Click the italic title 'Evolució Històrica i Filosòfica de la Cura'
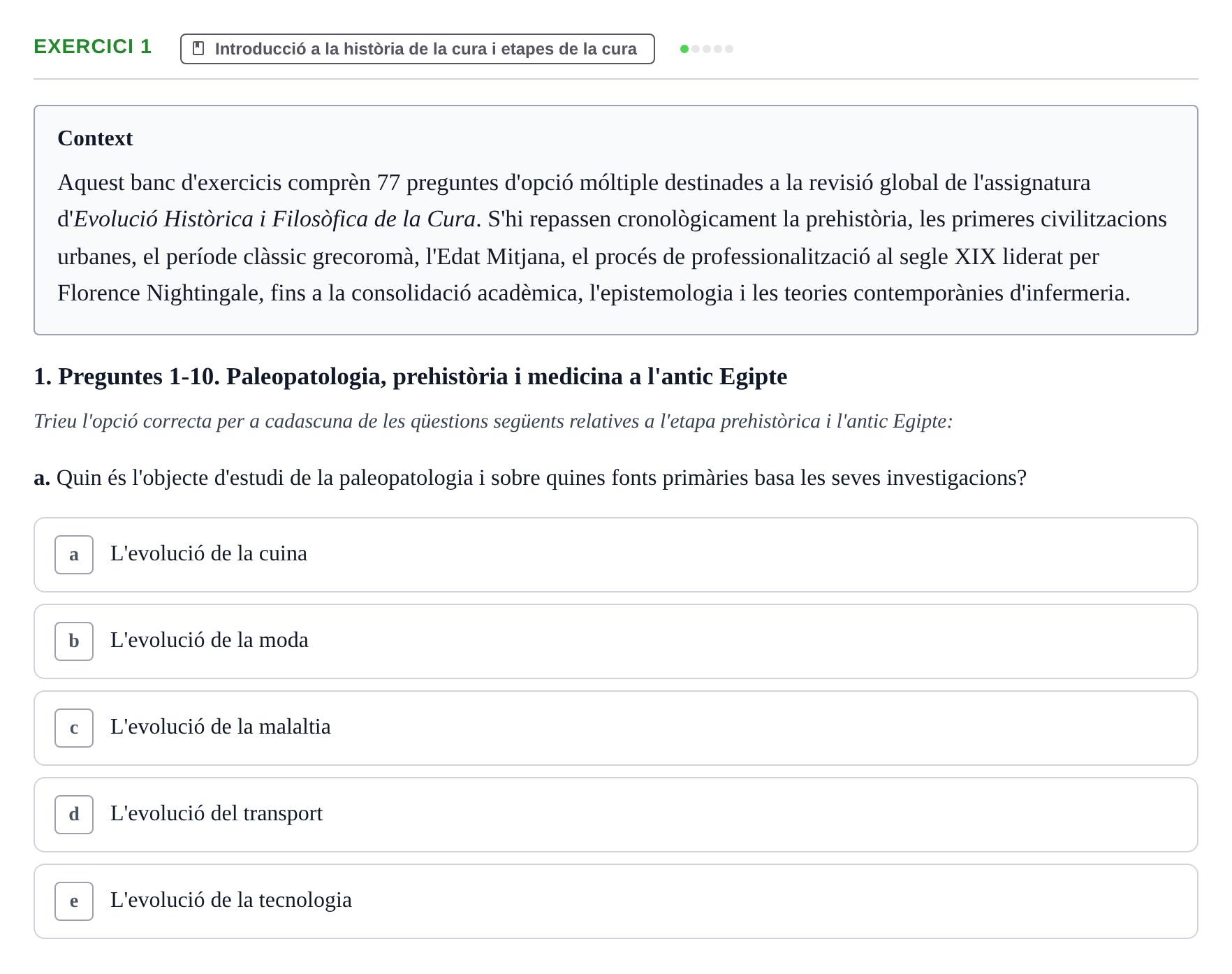Image resolution: width=1232 pixels, height=974 pixels. 274,219
